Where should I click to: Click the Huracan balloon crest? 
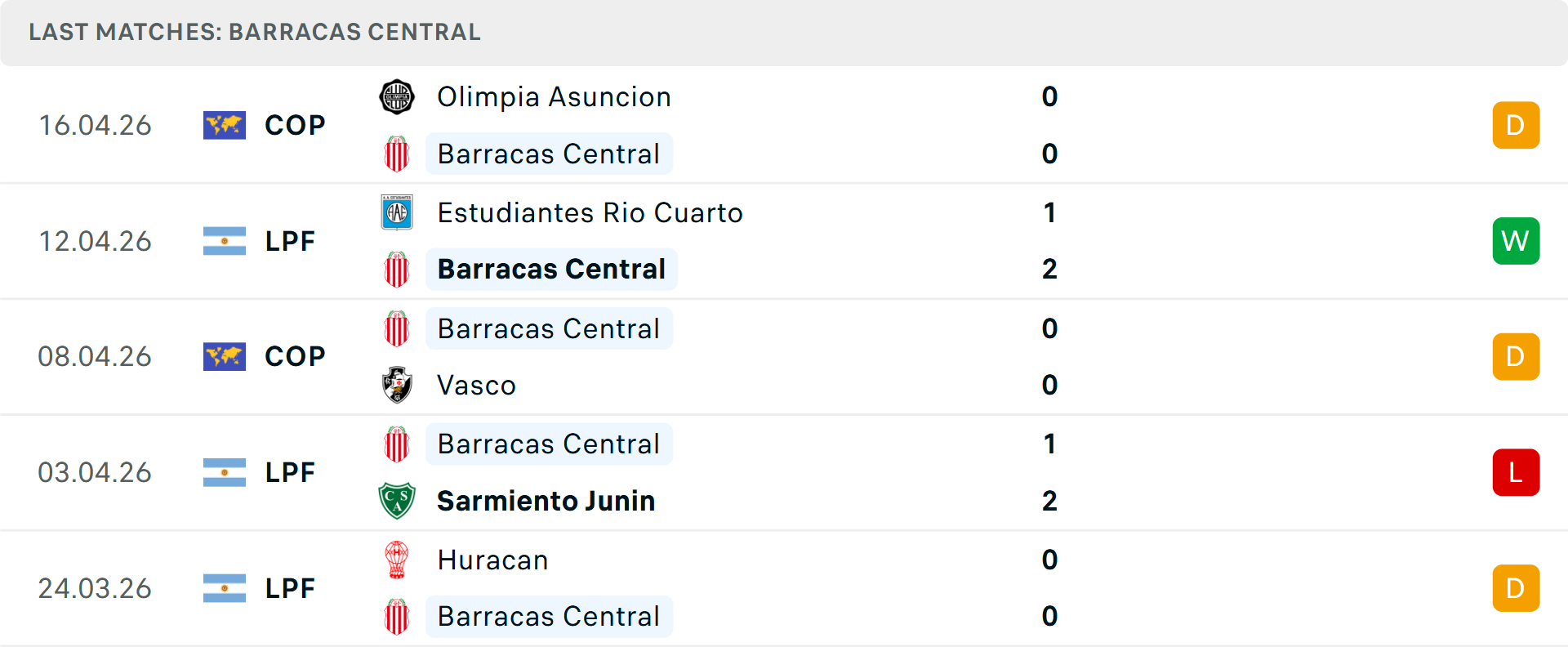click(397, 560)
